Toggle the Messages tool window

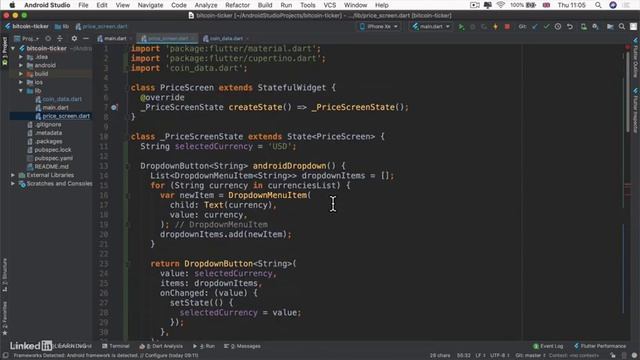pyautogui.click(x=242, y=346)
